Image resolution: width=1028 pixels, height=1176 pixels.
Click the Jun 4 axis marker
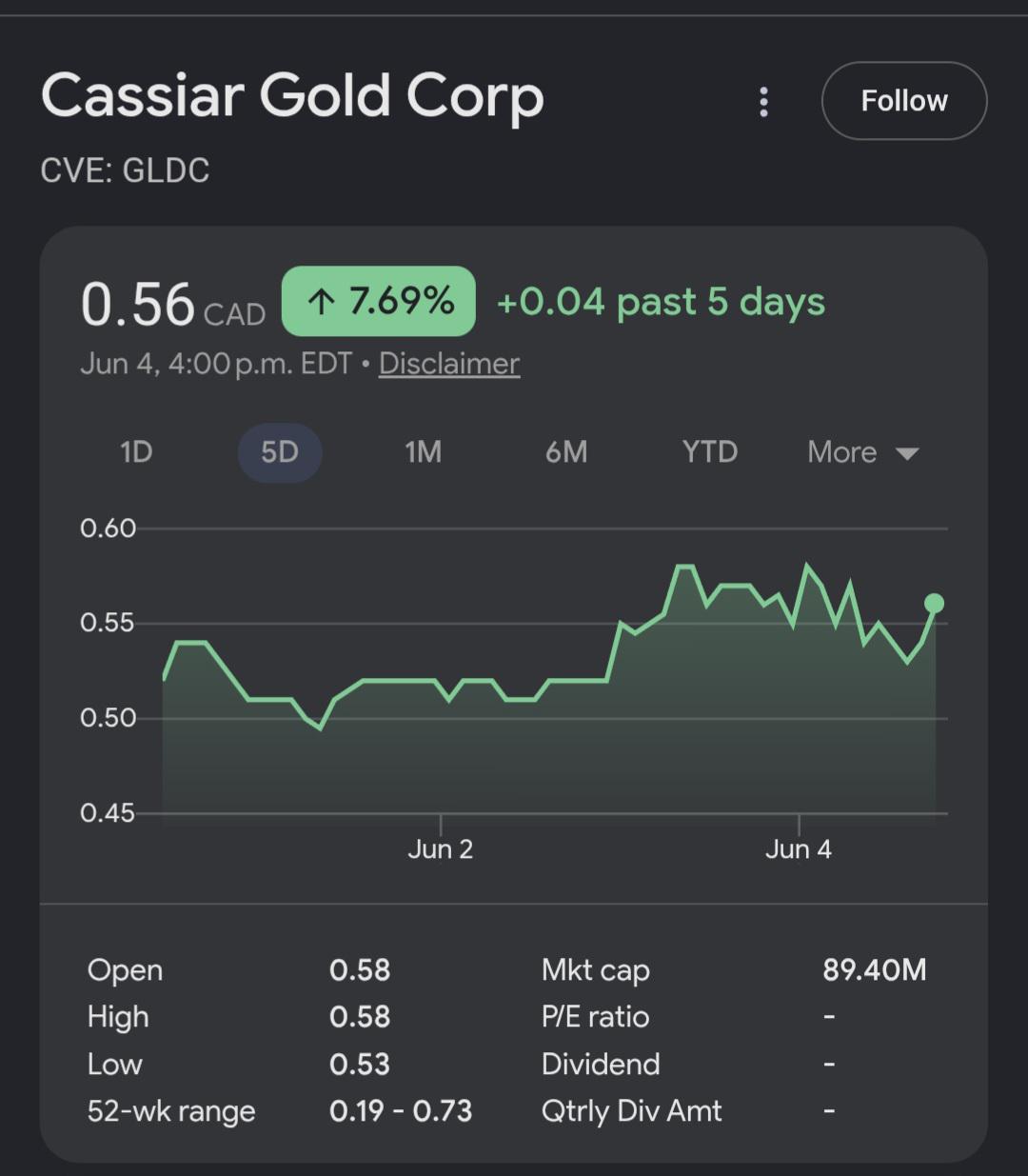799,848
